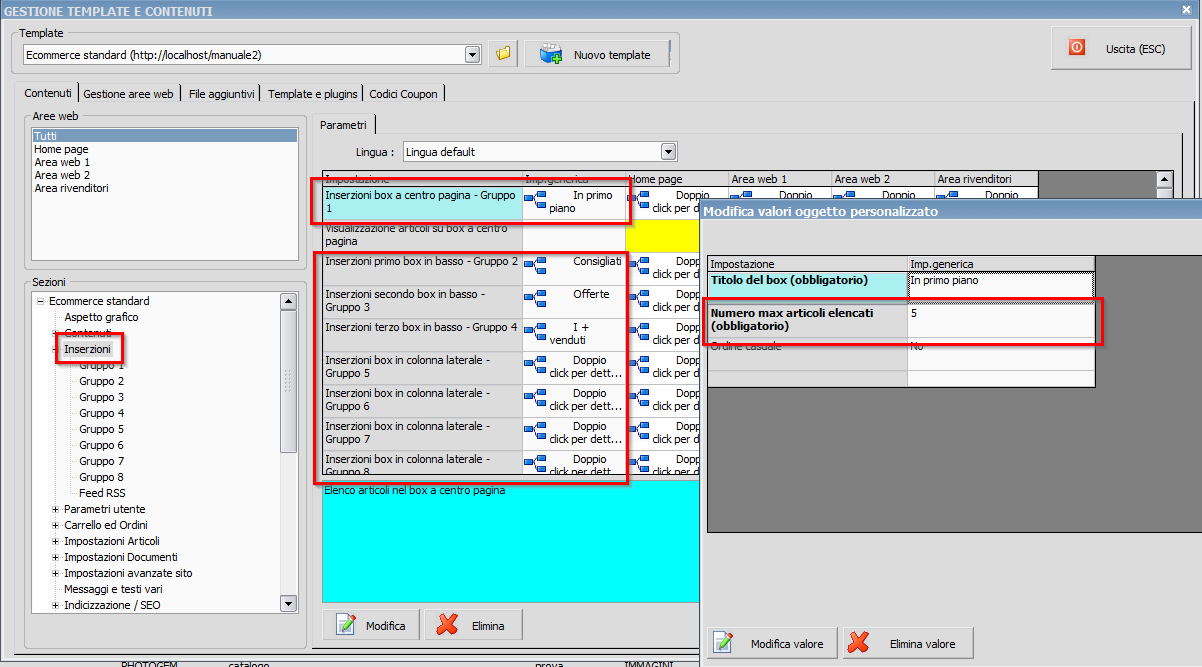Screen dimensions: 1202x667
Task: Click object icon in Gruppo 7 row
Action: tap(536, 432)
